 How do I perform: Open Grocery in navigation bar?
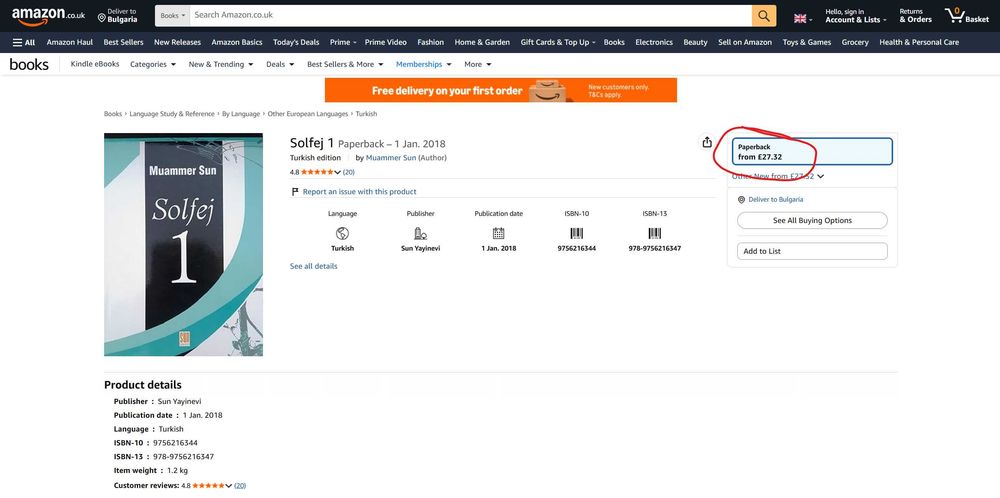click(855, 42)
